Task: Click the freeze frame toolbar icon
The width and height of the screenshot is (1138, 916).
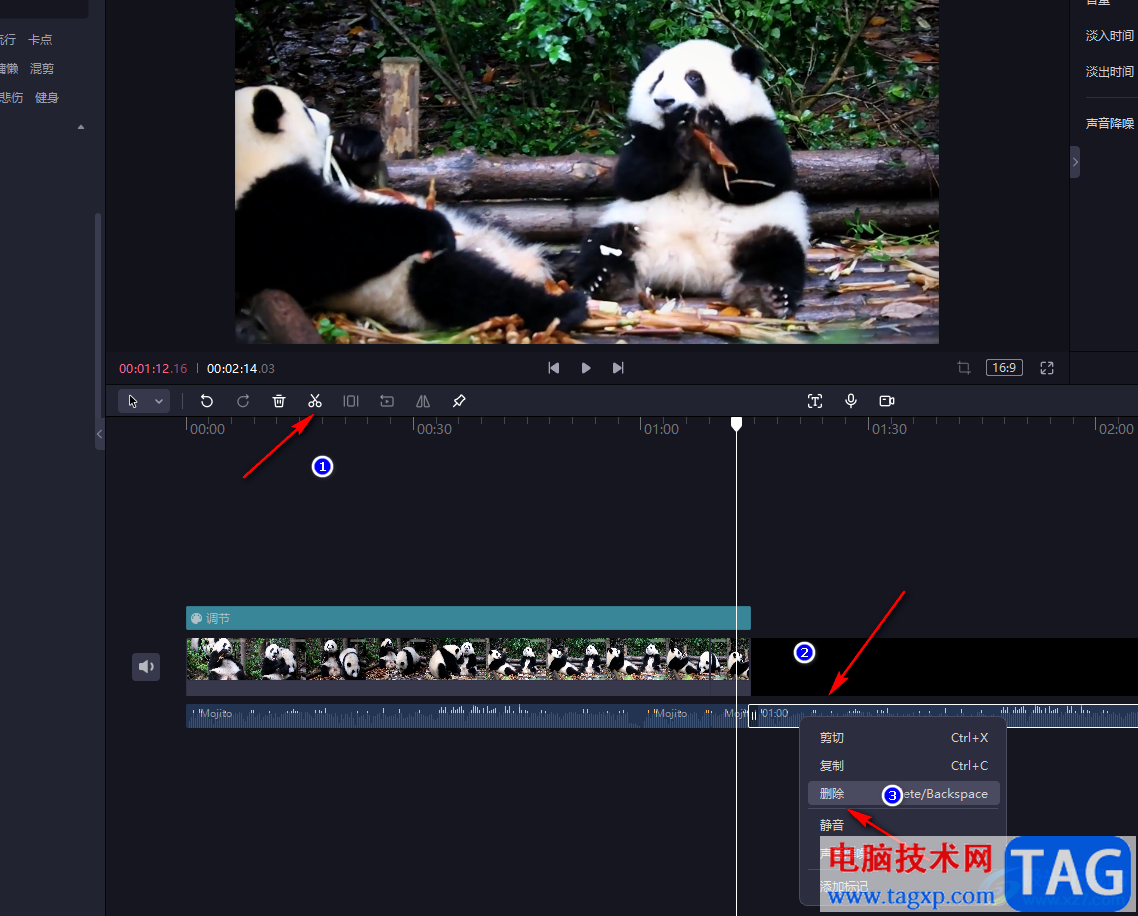Action: pos(387,401)
